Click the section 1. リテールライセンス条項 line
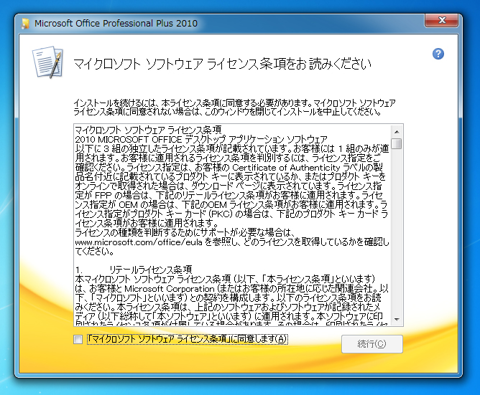480x395 pixels. (134, 270)
